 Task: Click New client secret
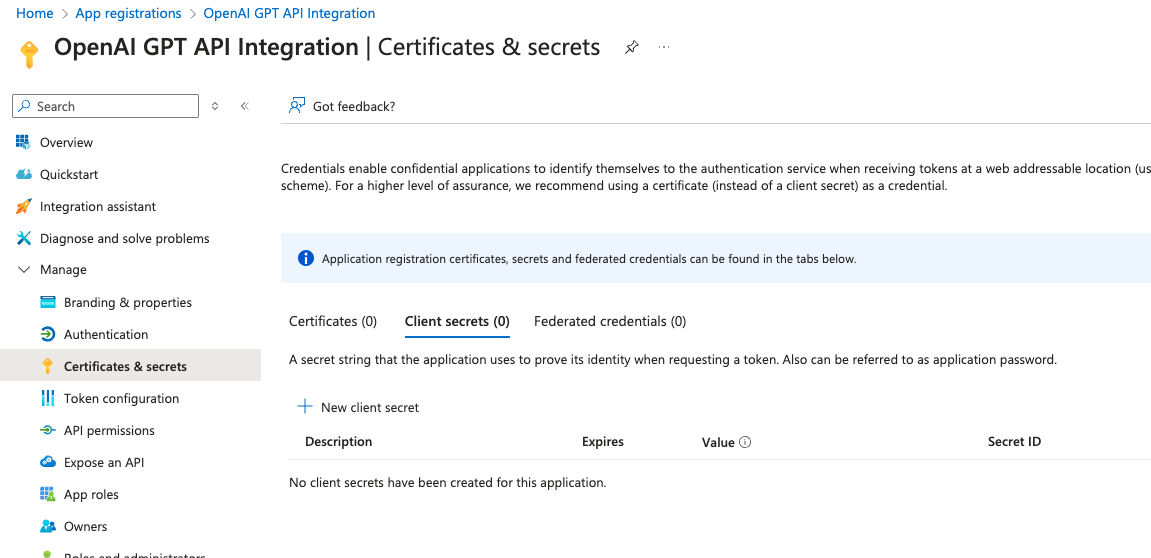(x=358, y=407)
